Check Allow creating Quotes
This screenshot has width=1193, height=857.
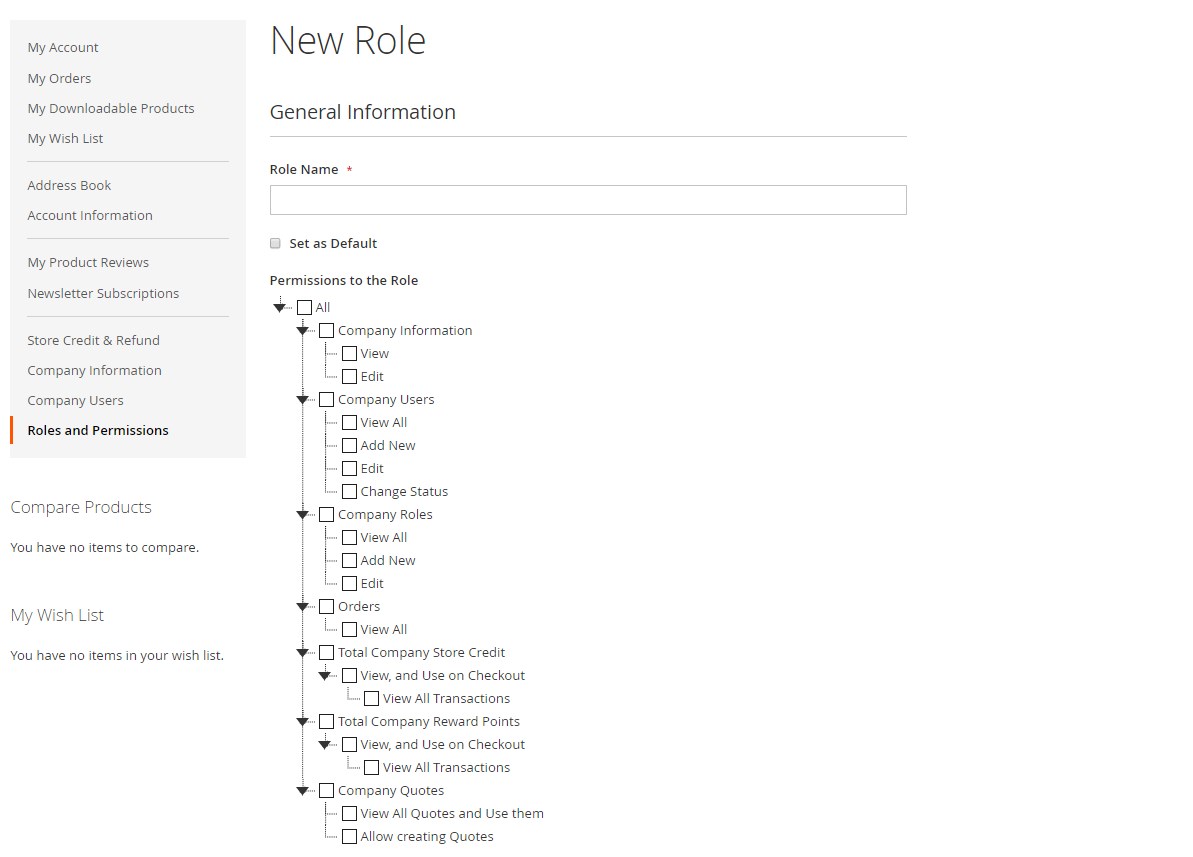[349, 836]
